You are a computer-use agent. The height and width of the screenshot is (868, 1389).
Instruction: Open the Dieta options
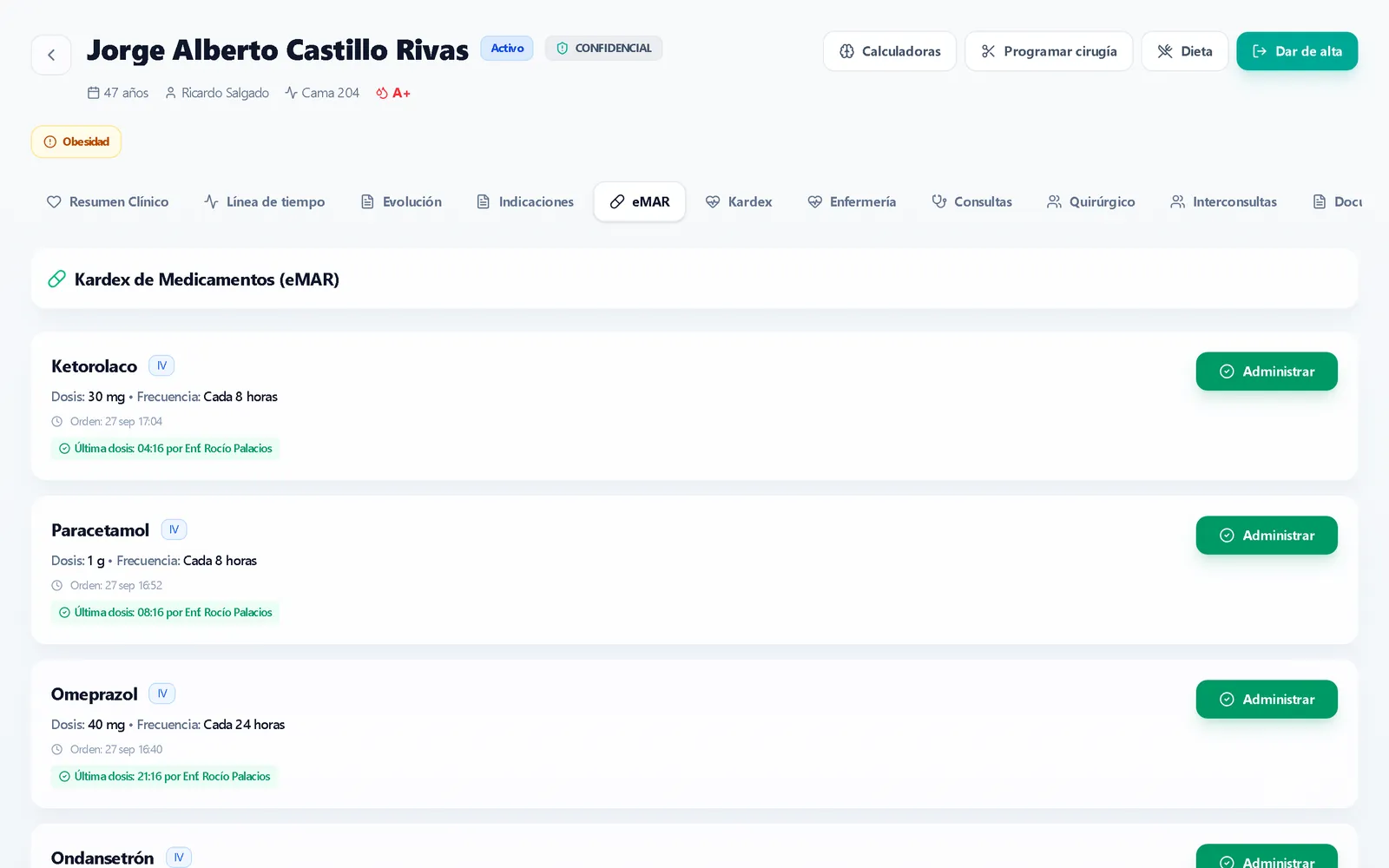point(1185,51)
